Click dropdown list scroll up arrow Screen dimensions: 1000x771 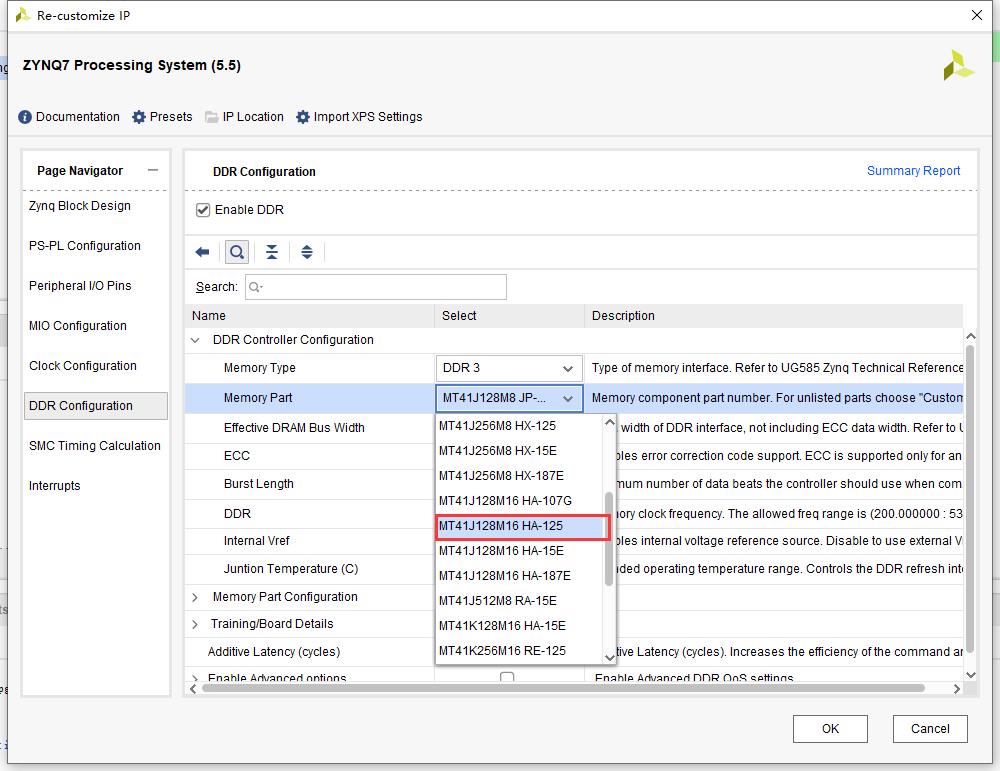609,422
